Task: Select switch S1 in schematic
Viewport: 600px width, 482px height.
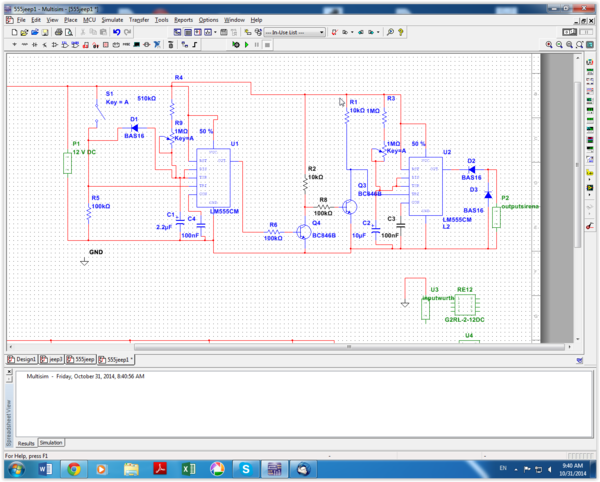Action: (x=100, y=113)
